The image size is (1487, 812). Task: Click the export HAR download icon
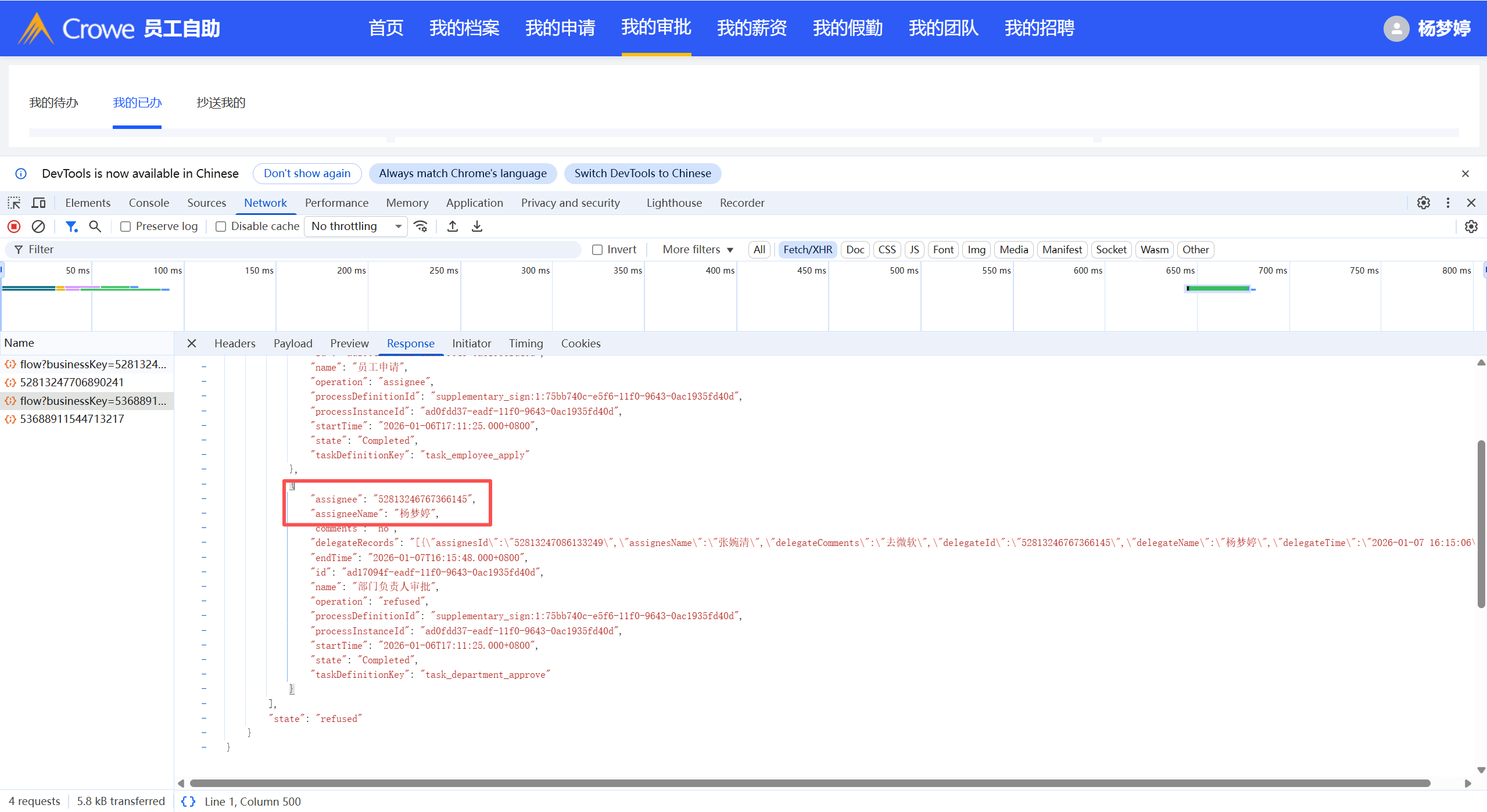477,227
